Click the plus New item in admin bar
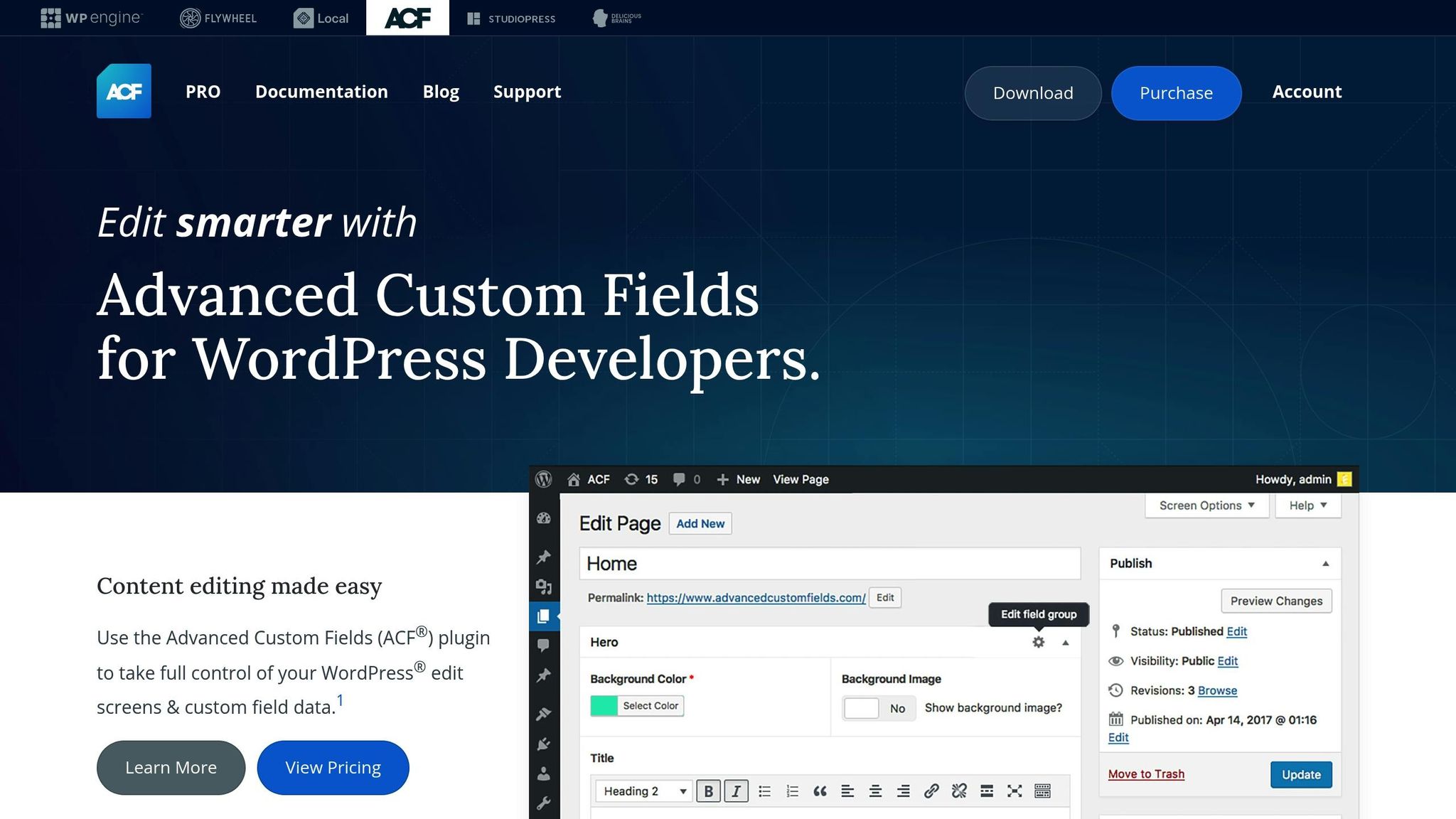1456x819 pixels. [x=738, y=479]
